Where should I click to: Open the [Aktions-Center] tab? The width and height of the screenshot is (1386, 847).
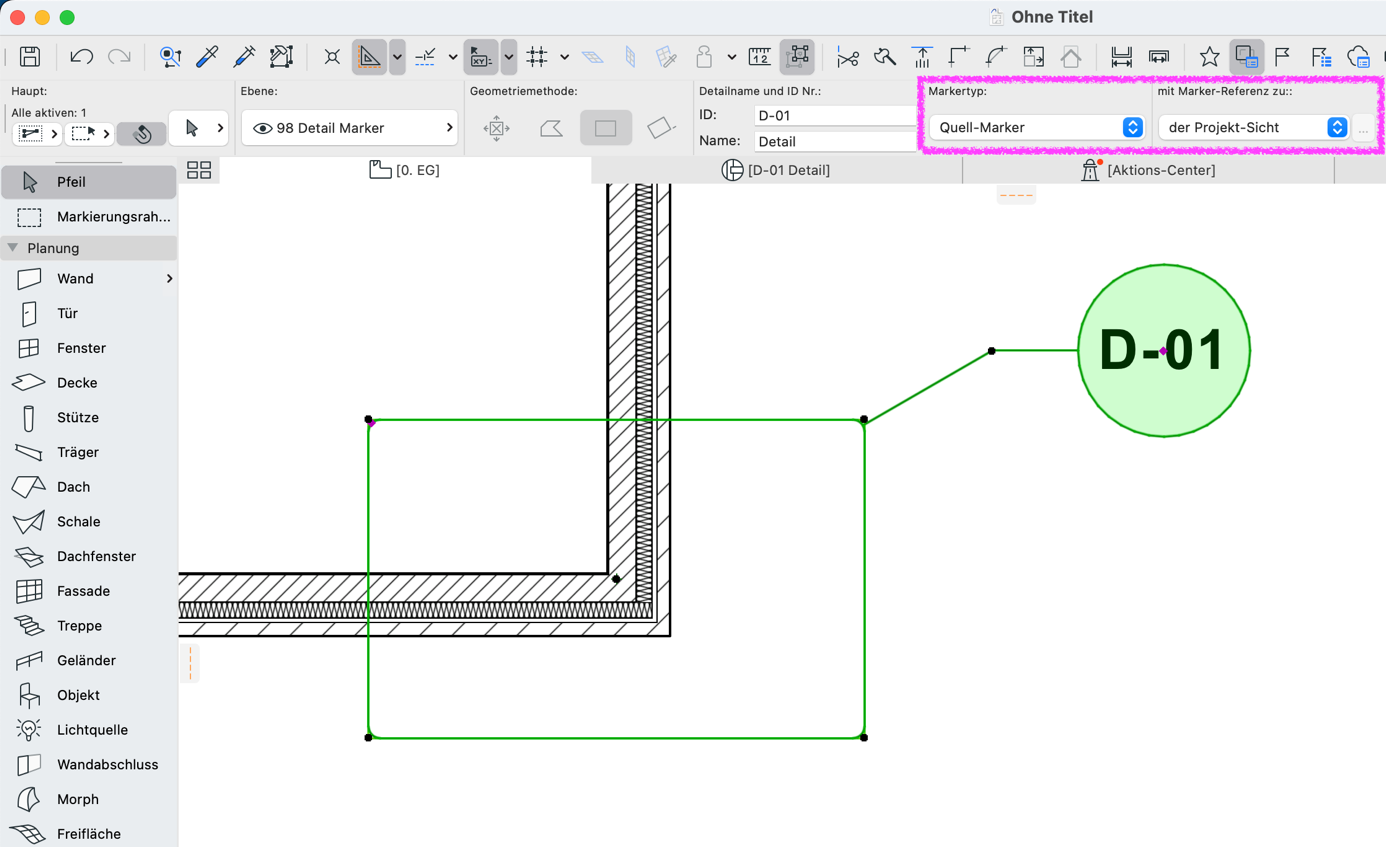pyautogui.click(x=1148, y=170)
